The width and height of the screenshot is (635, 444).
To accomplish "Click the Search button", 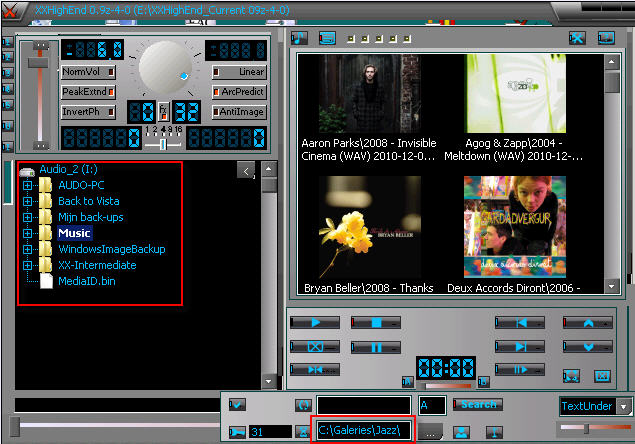I will click(478, 404).
